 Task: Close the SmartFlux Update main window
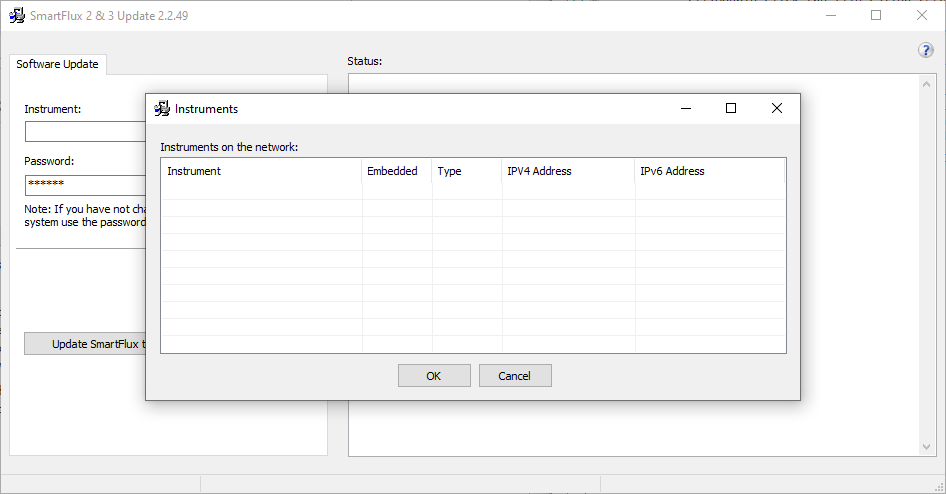922,15
